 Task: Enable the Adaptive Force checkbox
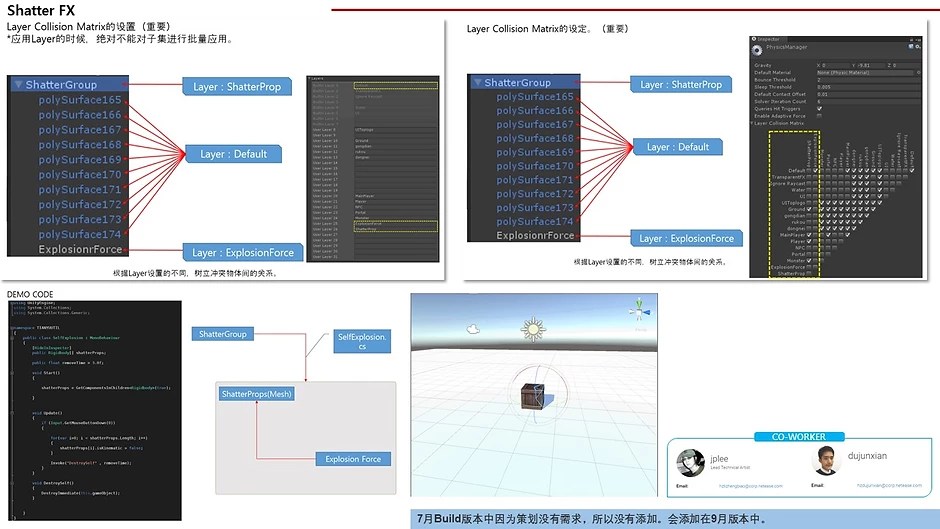click(x=819, y=116)
